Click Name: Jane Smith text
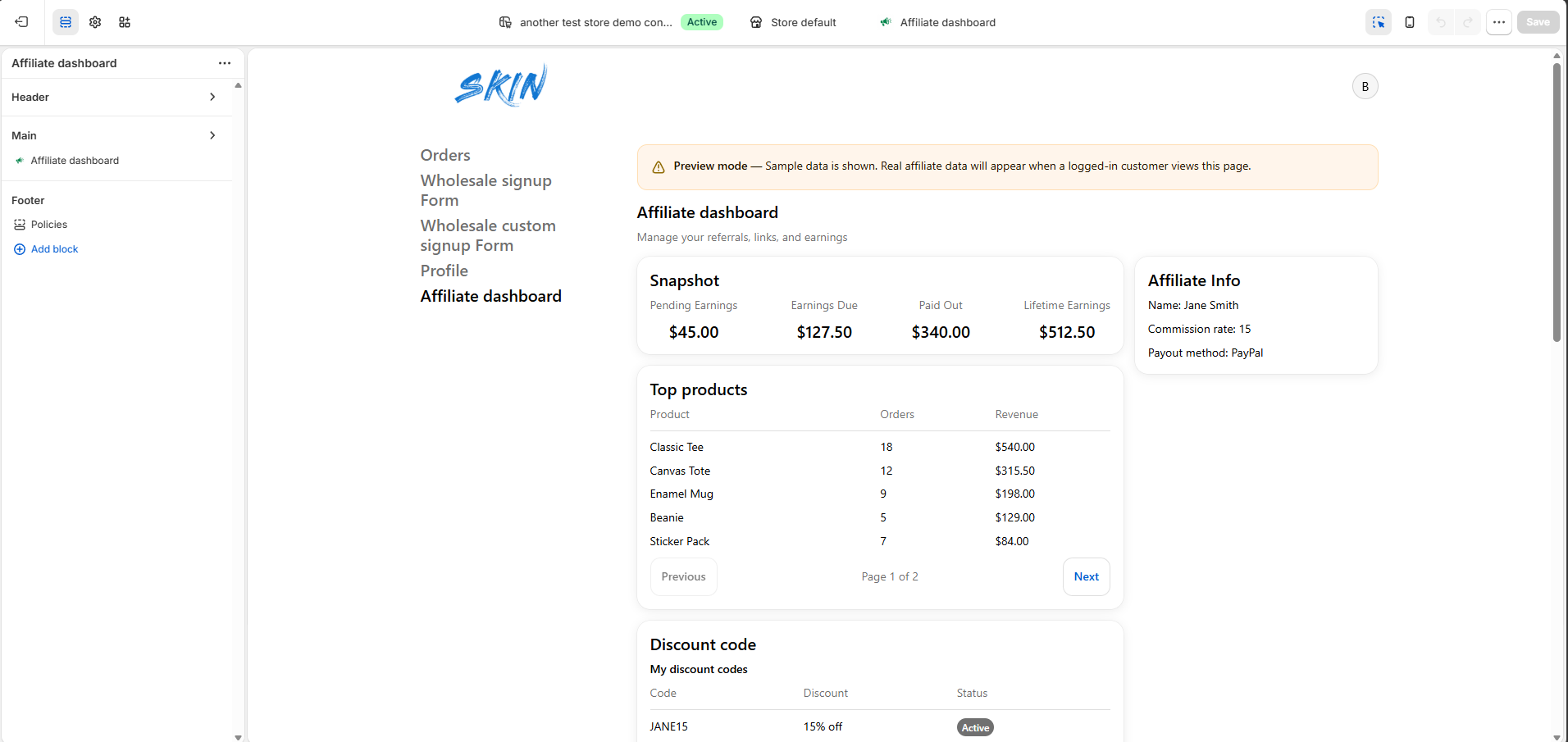The width and height of the screenshot is (1568, 742). tap(1193, 305)
